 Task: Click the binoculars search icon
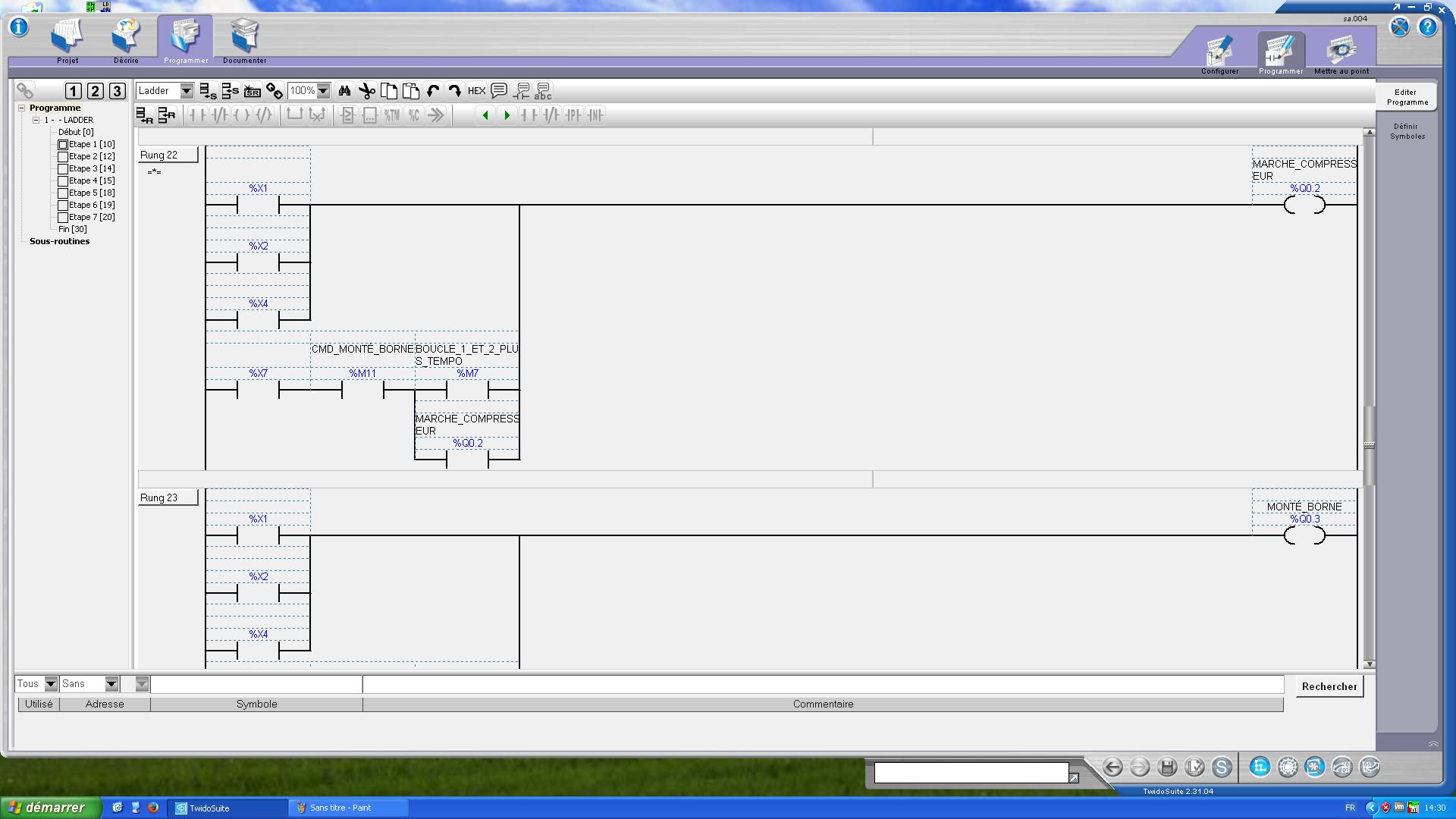tap(344, 91)
